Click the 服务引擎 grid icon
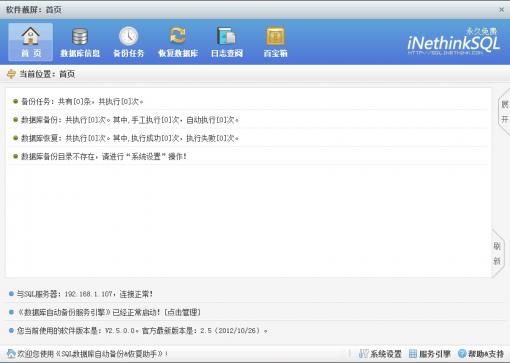The image size is (510, 363). (413, 354)
